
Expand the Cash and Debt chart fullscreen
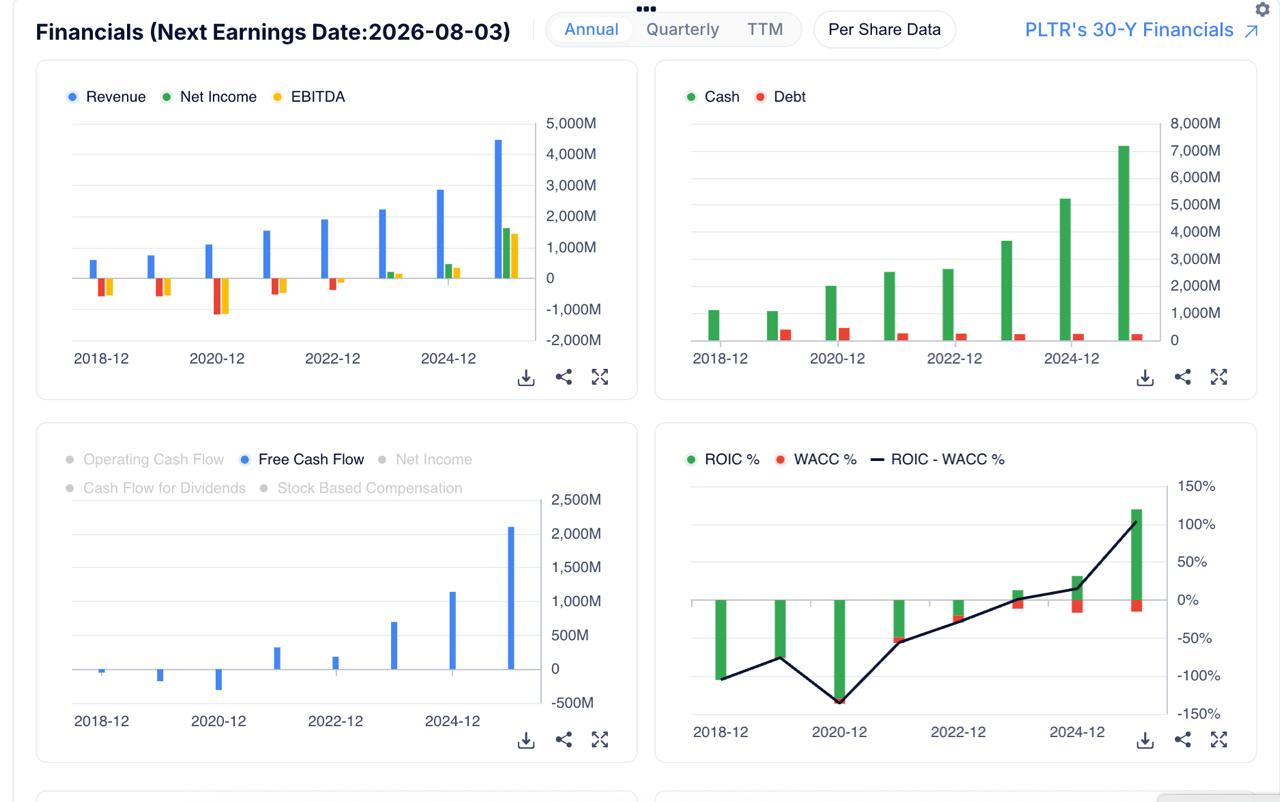(1219, 377)
